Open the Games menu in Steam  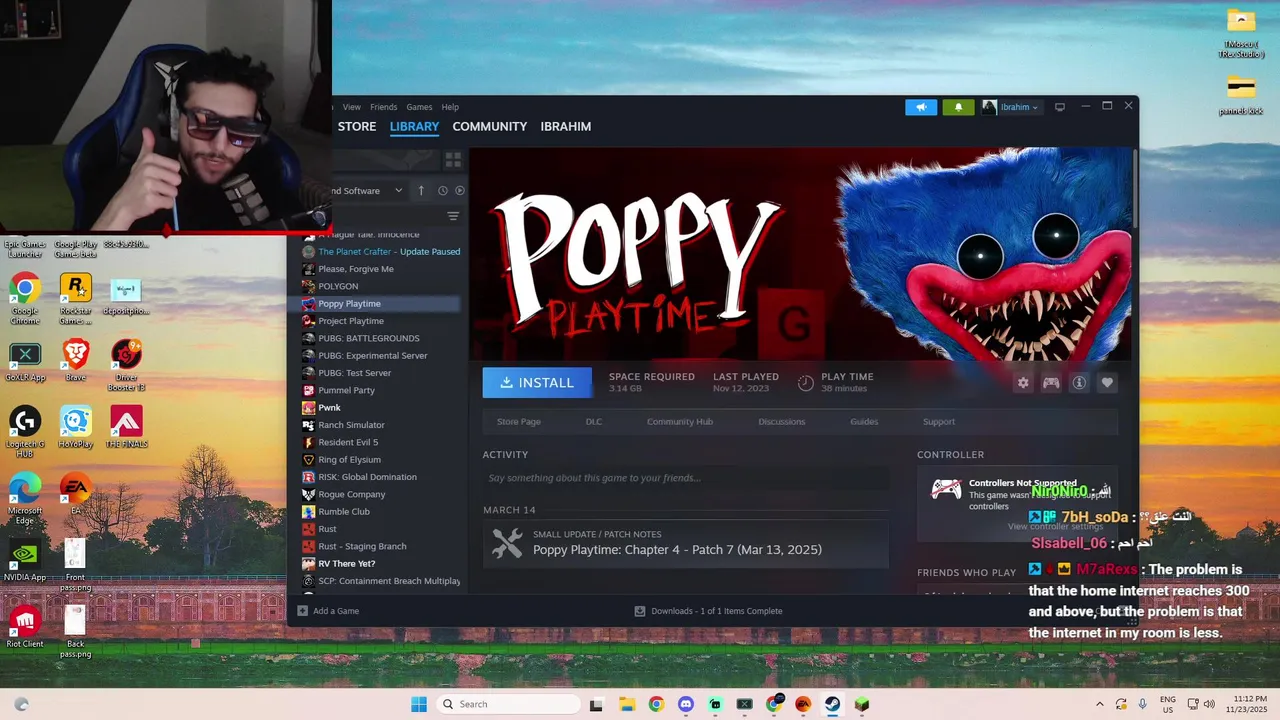pos(419,107)
